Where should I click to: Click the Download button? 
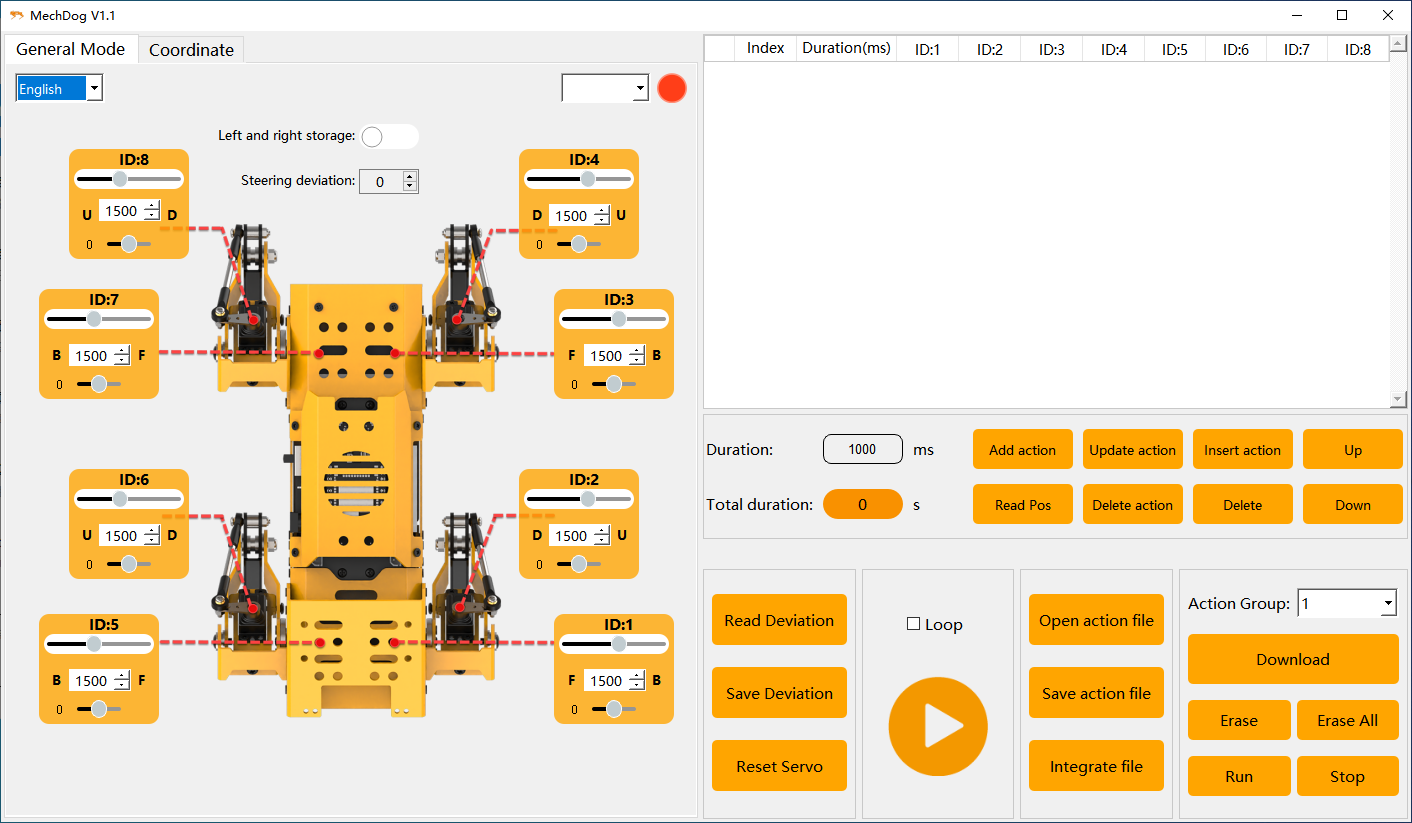point(1292,659)
